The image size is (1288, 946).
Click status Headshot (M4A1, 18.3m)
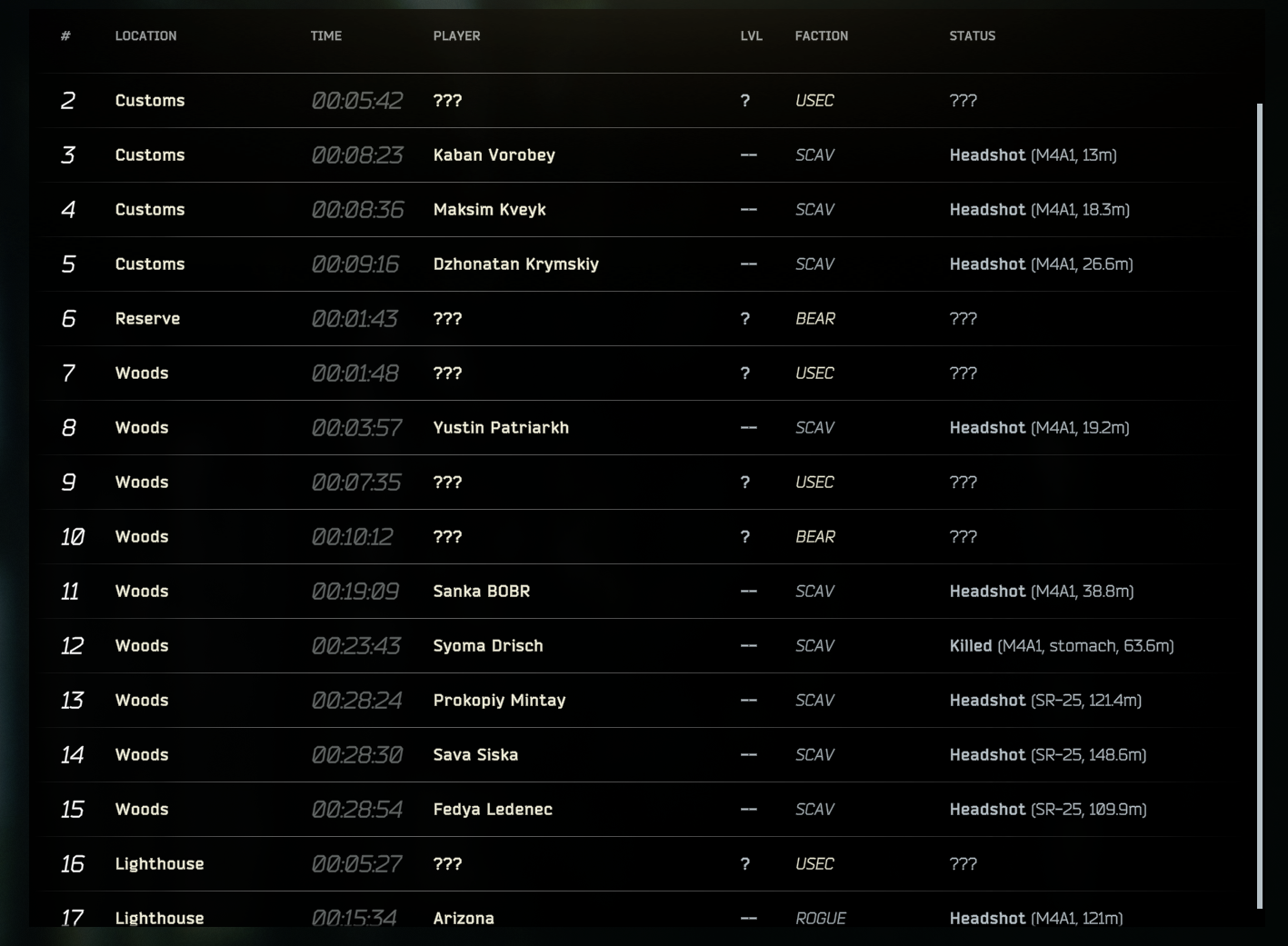tap(1040, 210)
